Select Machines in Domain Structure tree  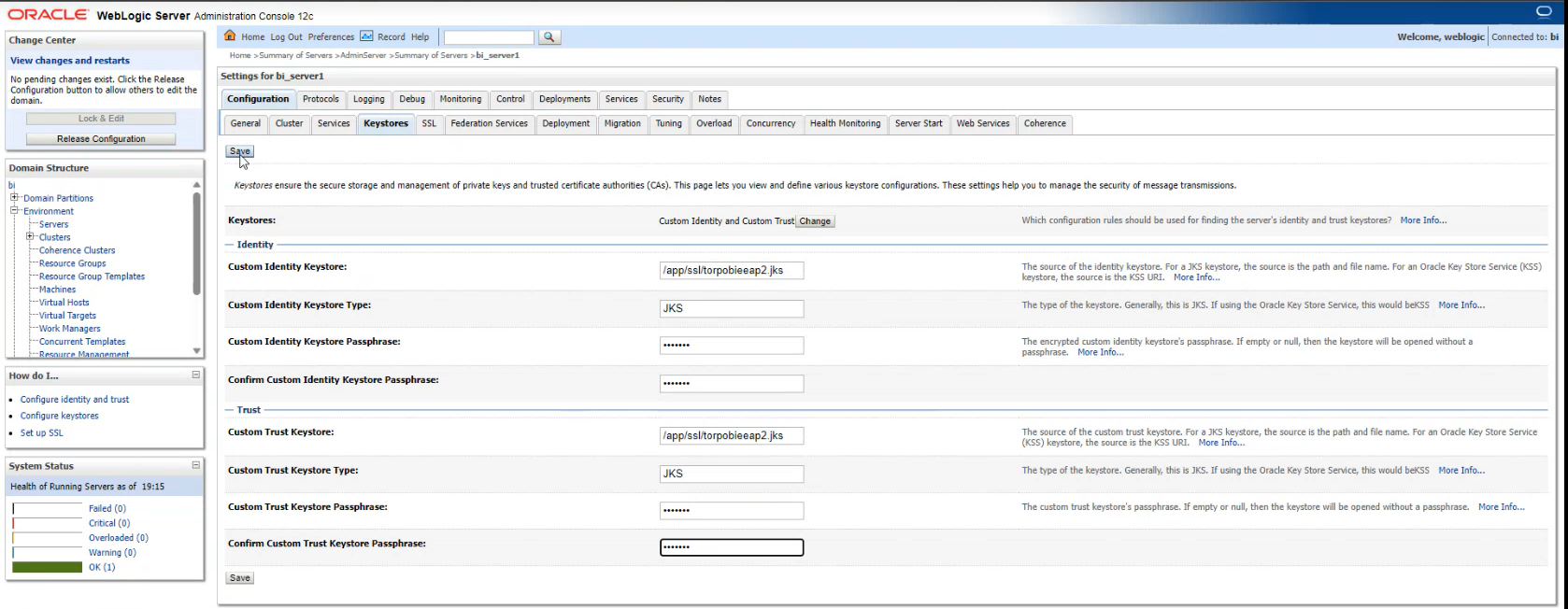pos(57,290)
